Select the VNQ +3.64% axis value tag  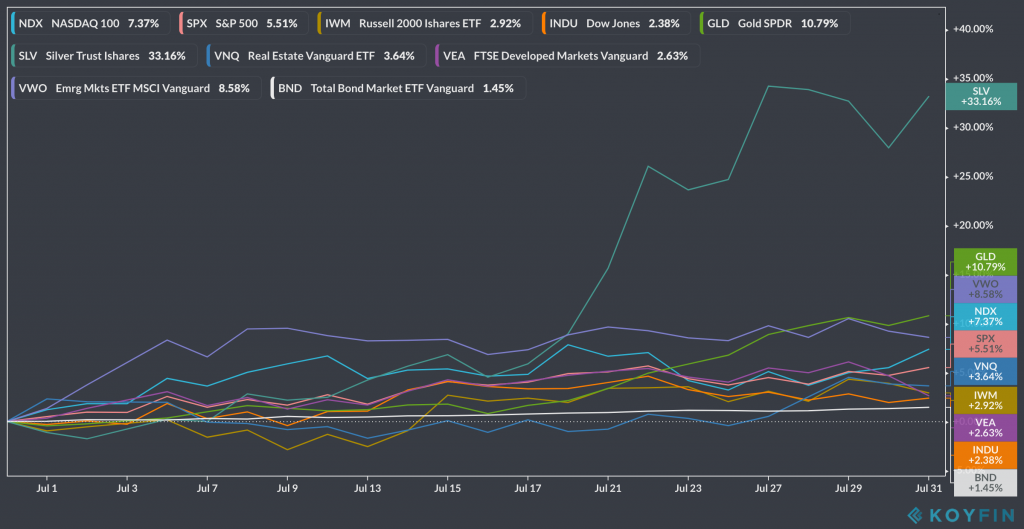click(x=986, y=371)
